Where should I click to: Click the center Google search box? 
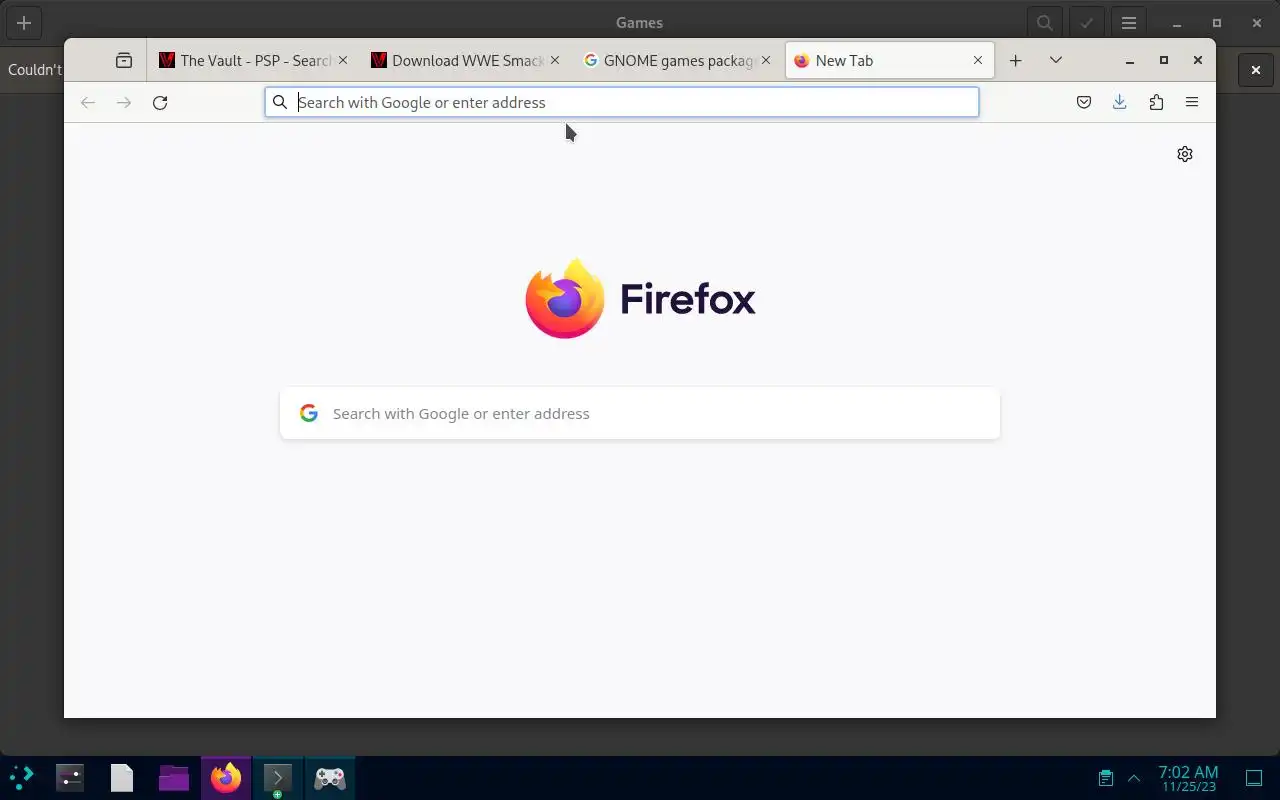point(640,413)
